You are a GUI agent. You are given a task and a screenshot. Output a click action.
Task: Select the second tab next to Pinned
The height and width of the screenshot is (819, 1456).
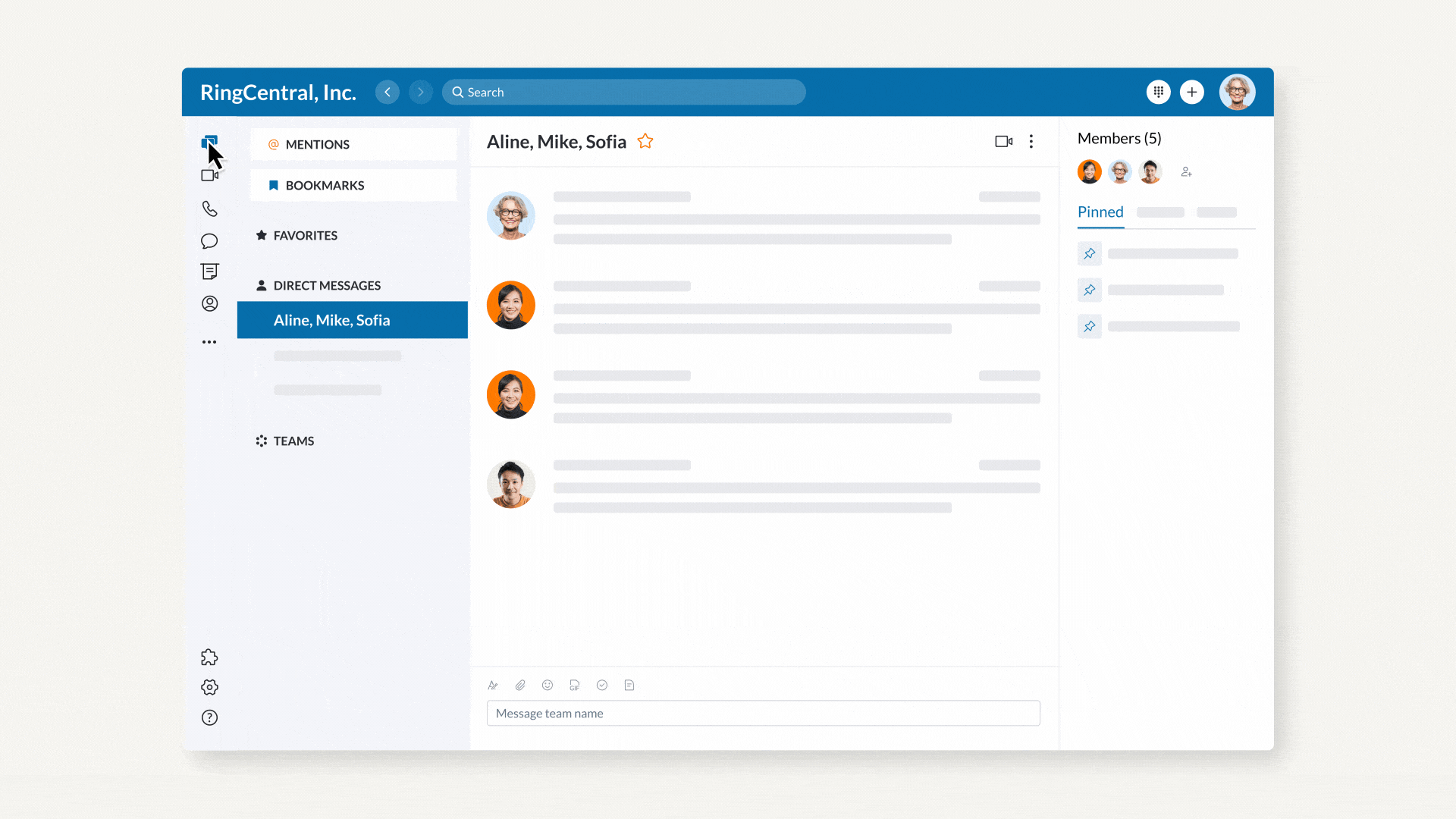[1160, 211]
